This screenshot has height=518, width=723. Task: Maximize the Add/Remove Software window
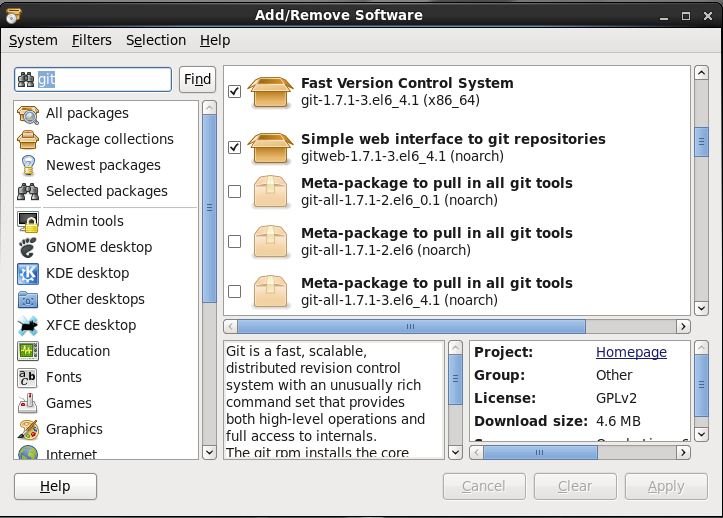pos(686,16)
